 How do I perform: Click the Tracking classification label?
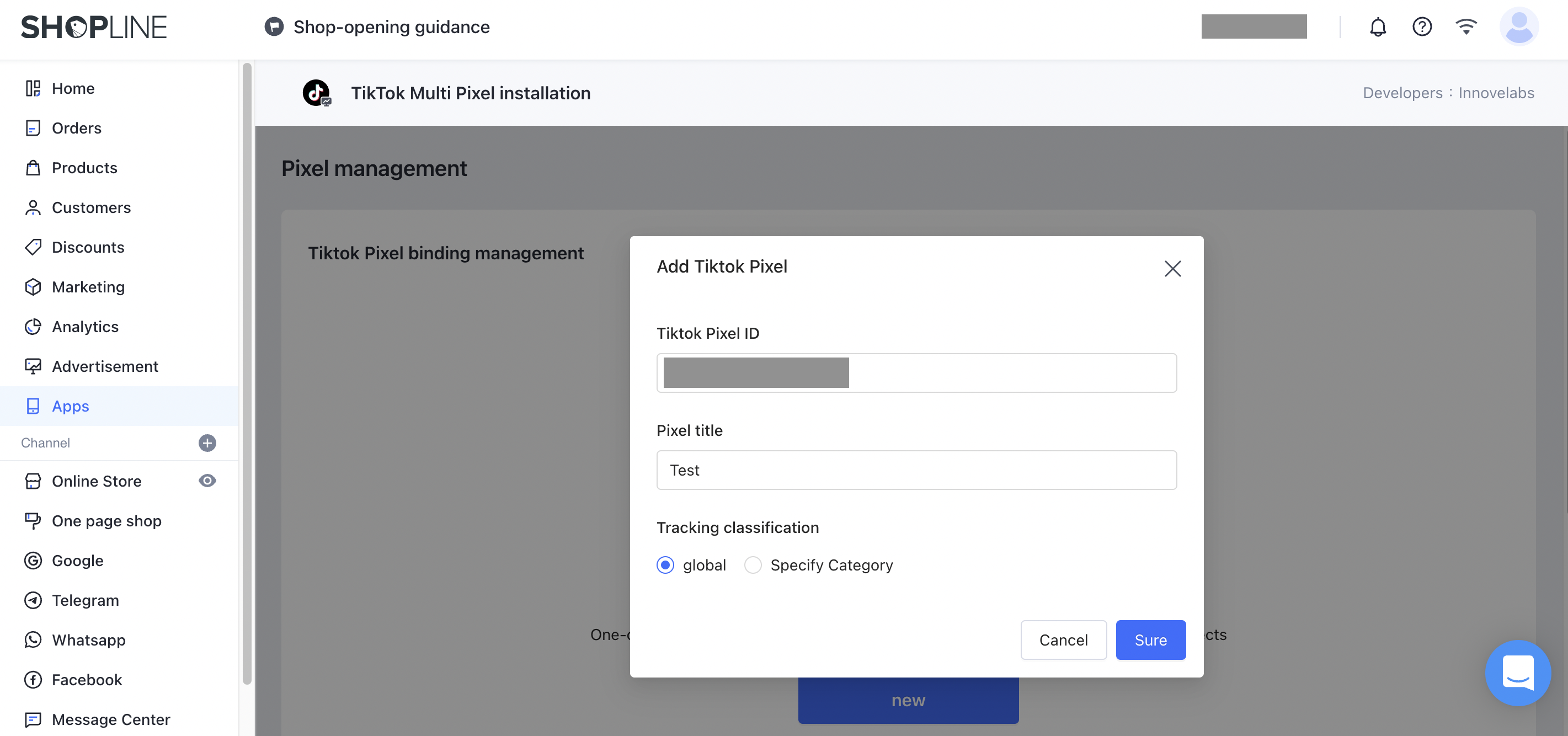point(738,527)
